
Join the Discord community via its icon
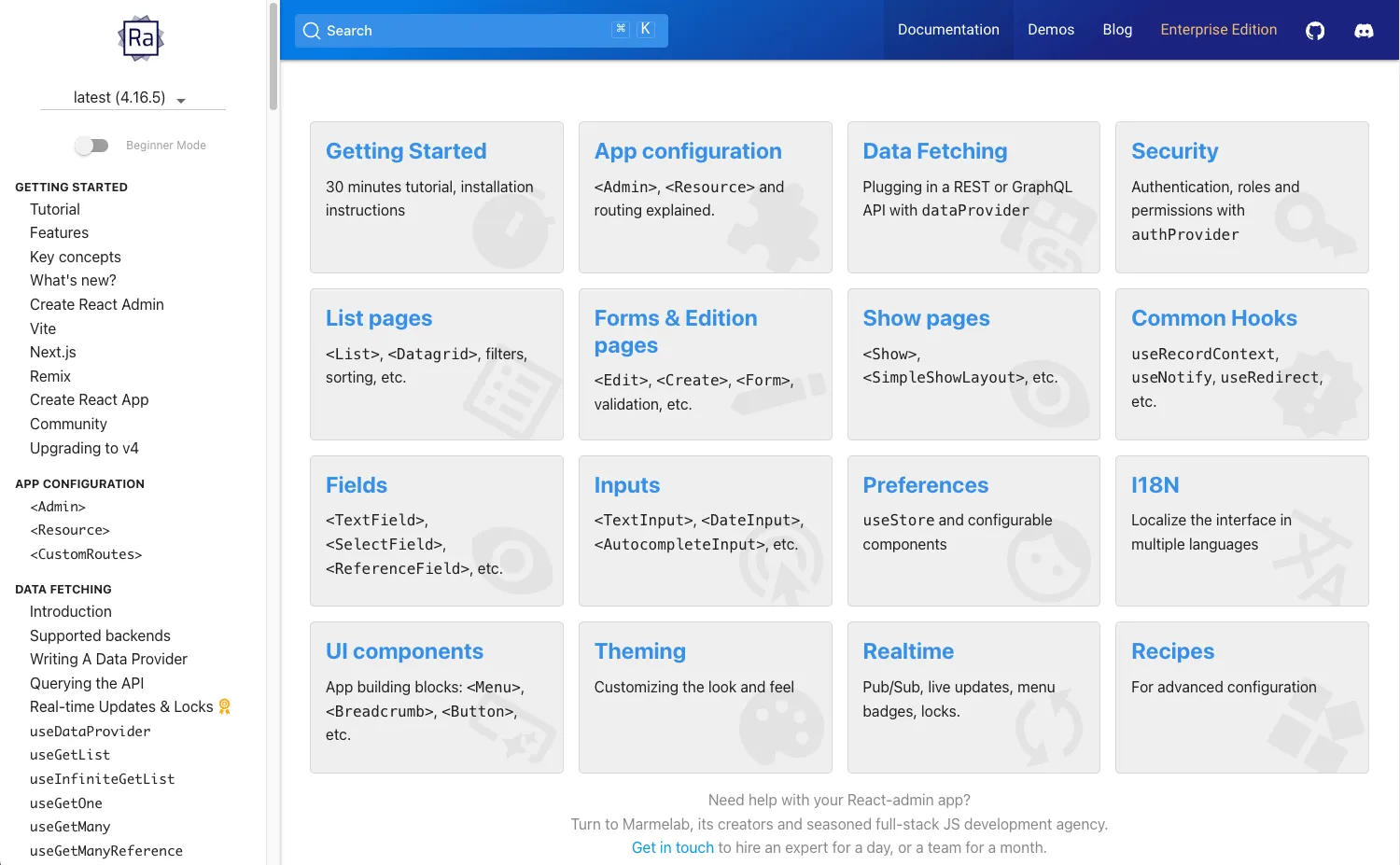[x=1364, y=30]
